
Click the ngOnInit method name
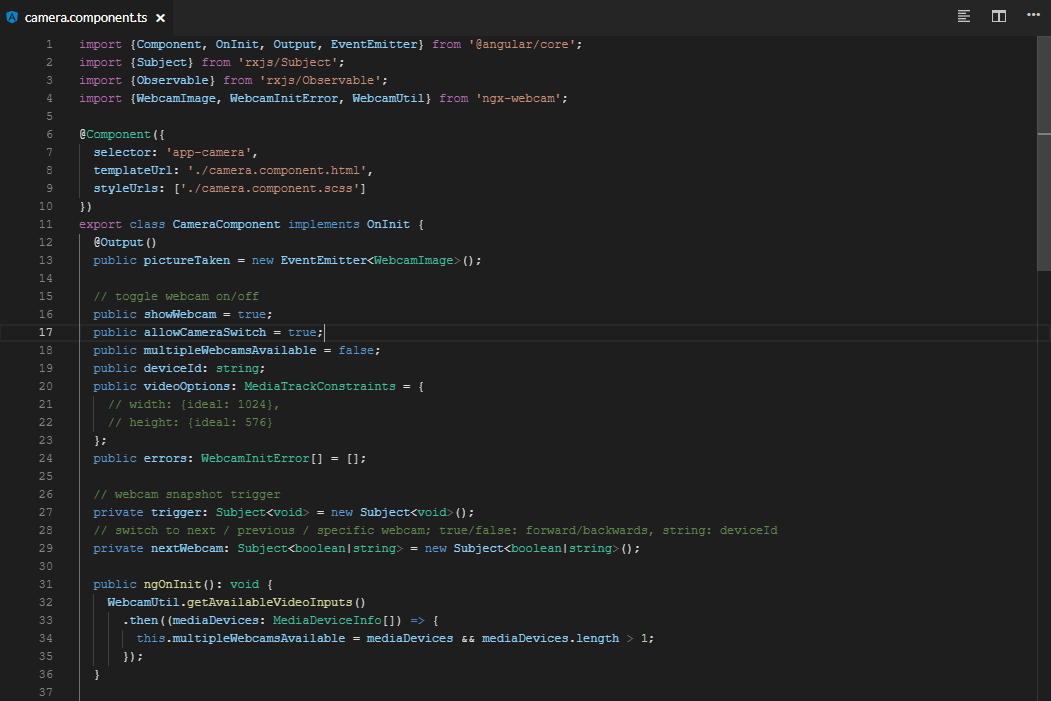click(x=170, y=583)
